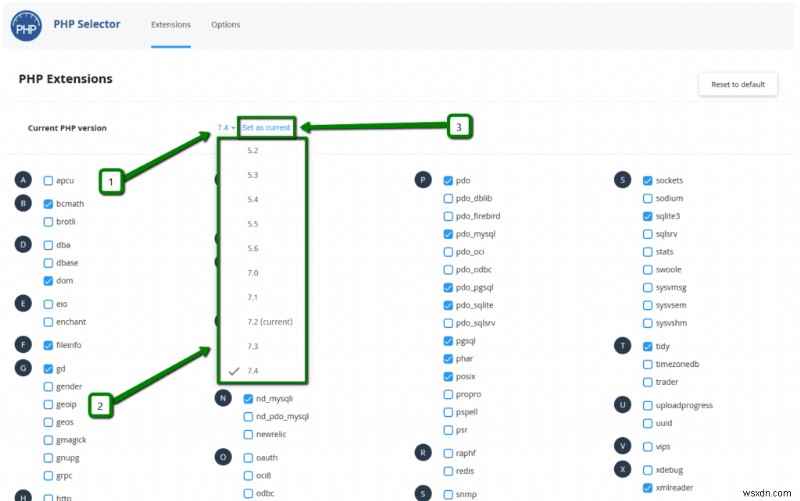Enable the apcu extension checkbox
Screen dimensions: 800x501
pos(48,181)
